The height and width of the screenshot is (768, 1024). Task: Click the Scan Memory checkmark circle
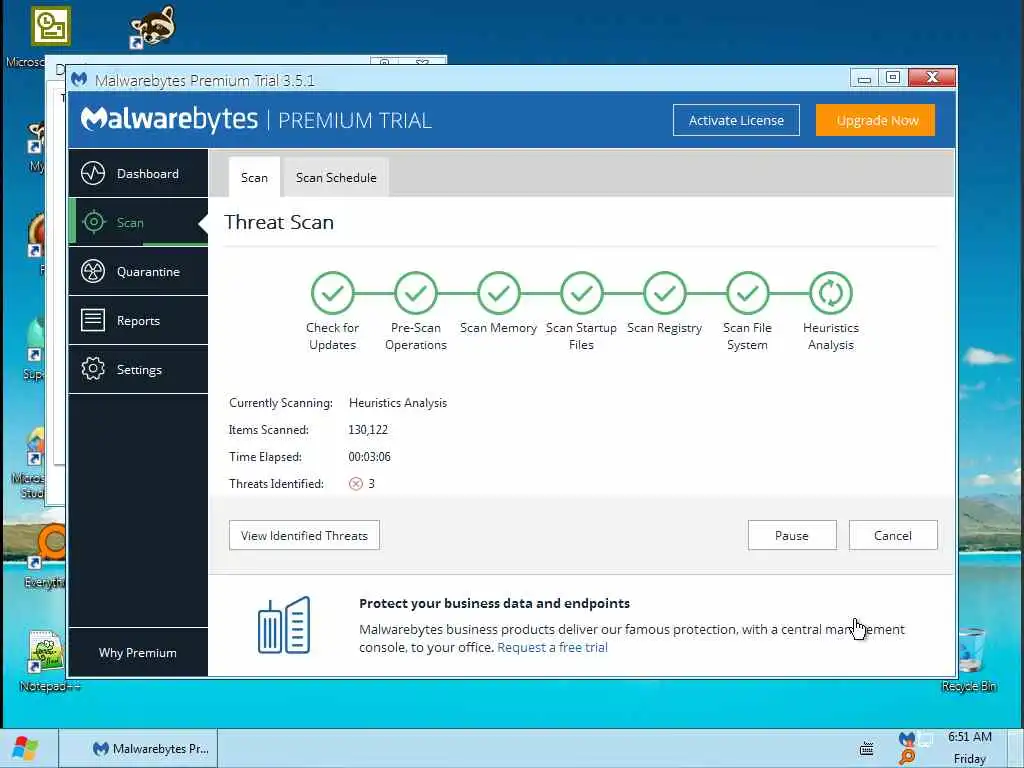[x=498, y=293]
